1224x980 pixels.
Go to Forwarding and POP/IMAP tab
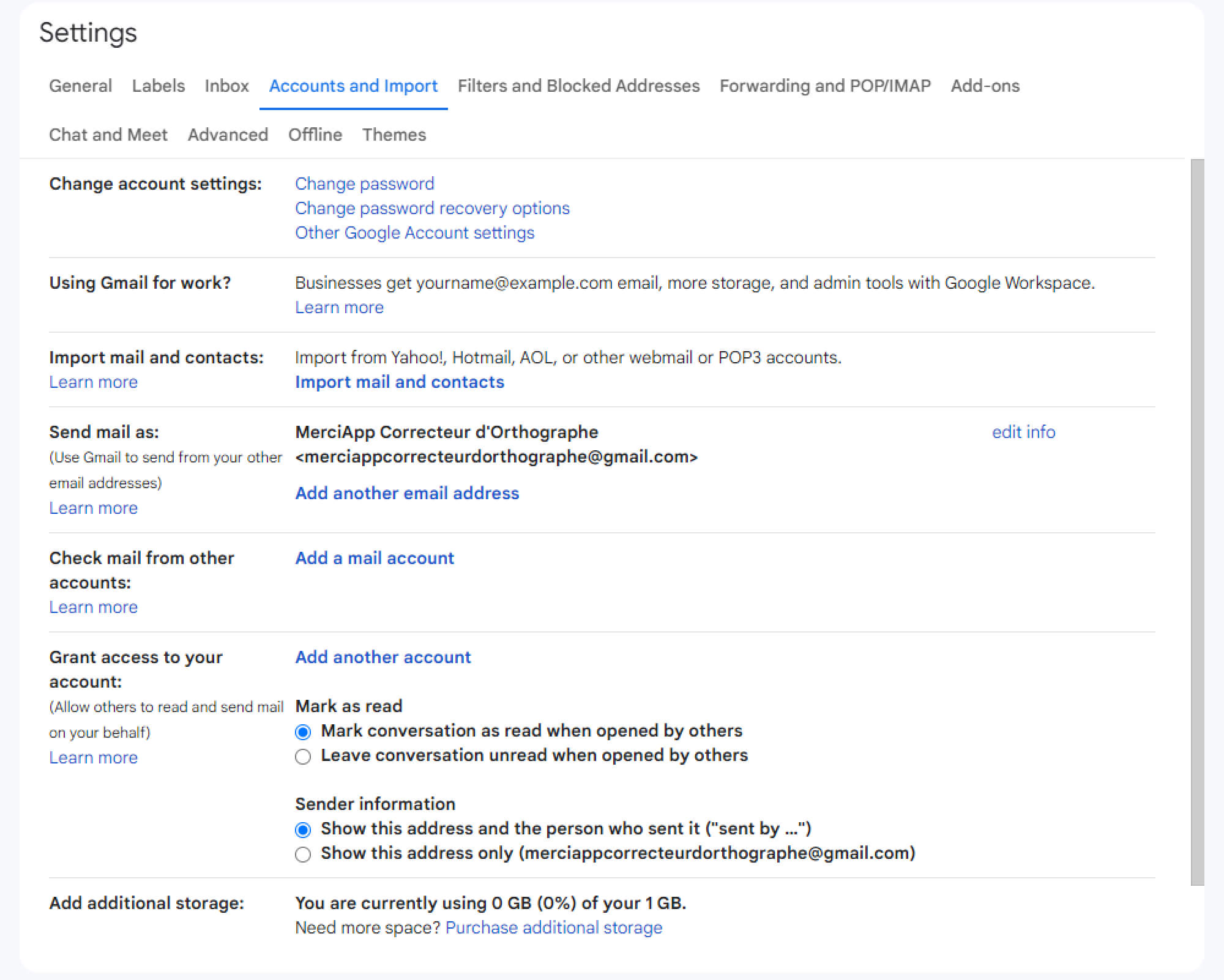point(824,86)
